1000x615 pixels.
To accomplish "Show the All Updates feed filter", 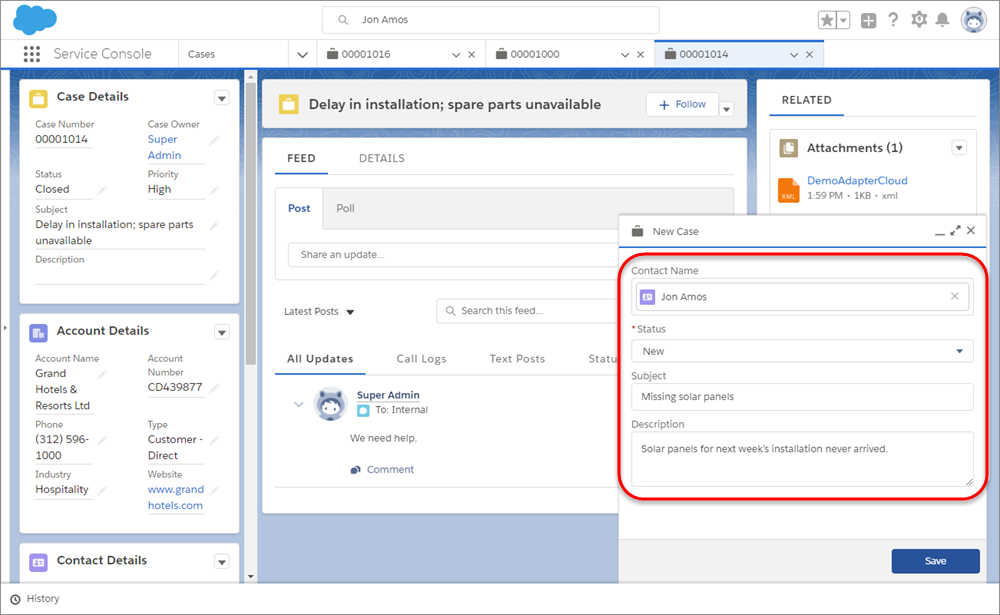I will coord(320,359).
